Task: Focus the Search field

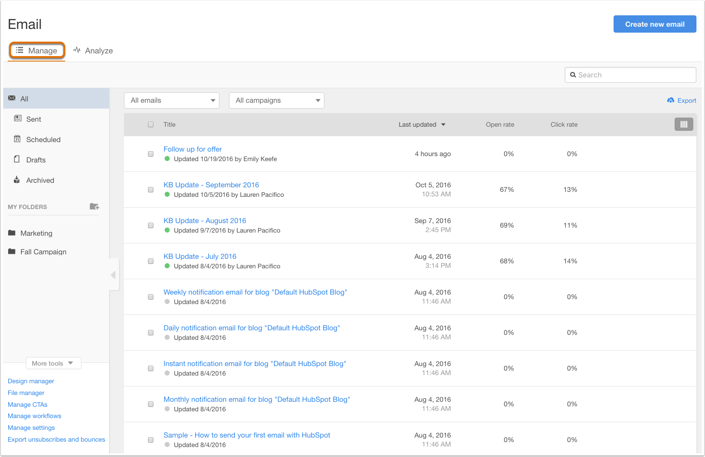Action: pos(630,75)
